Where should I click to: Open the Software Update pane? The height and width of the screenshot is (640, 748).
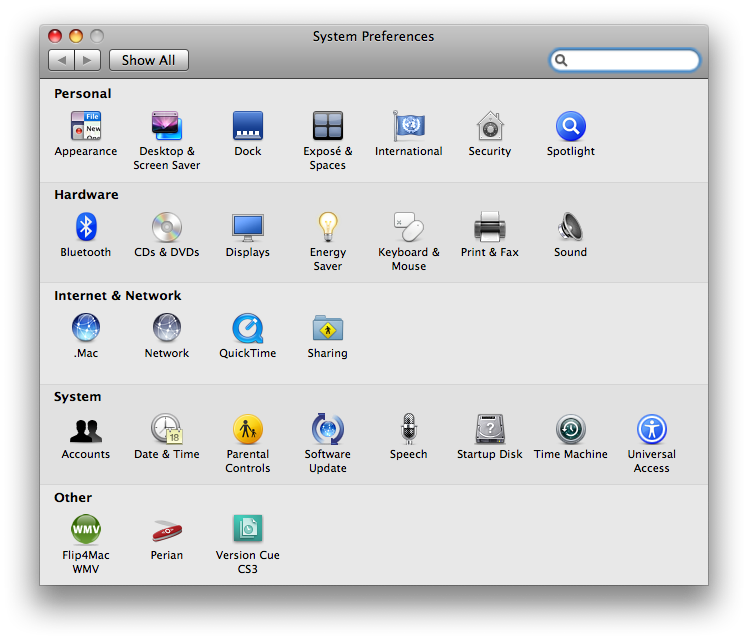328,430
